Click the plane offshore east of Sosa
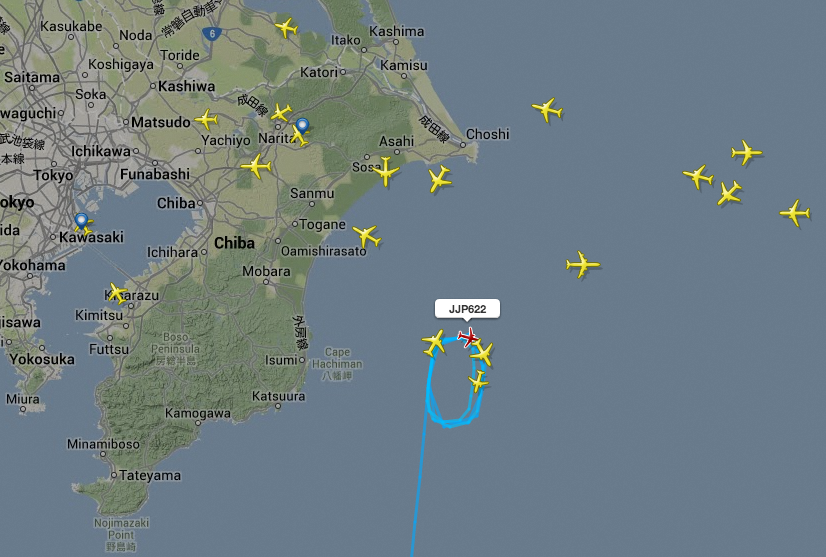The width and height of the screenshot is (826, 557). coord(439,179)
